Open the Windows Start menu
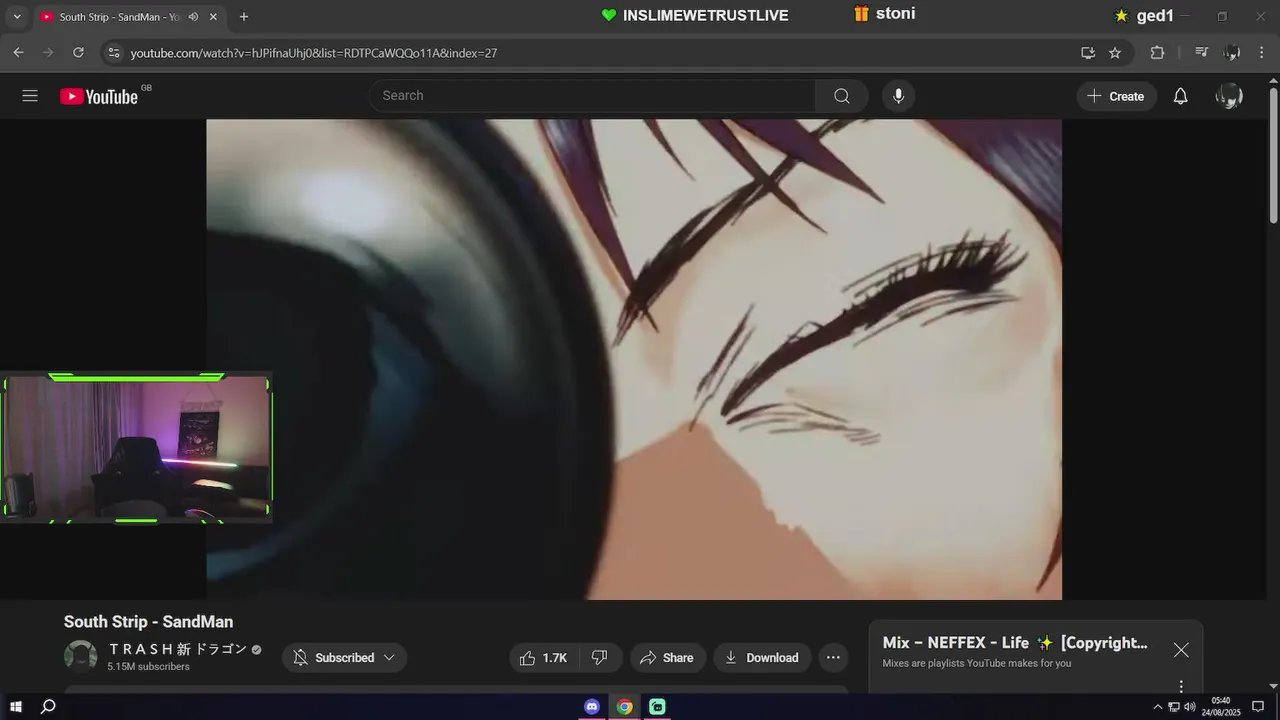 click(16, 707)
